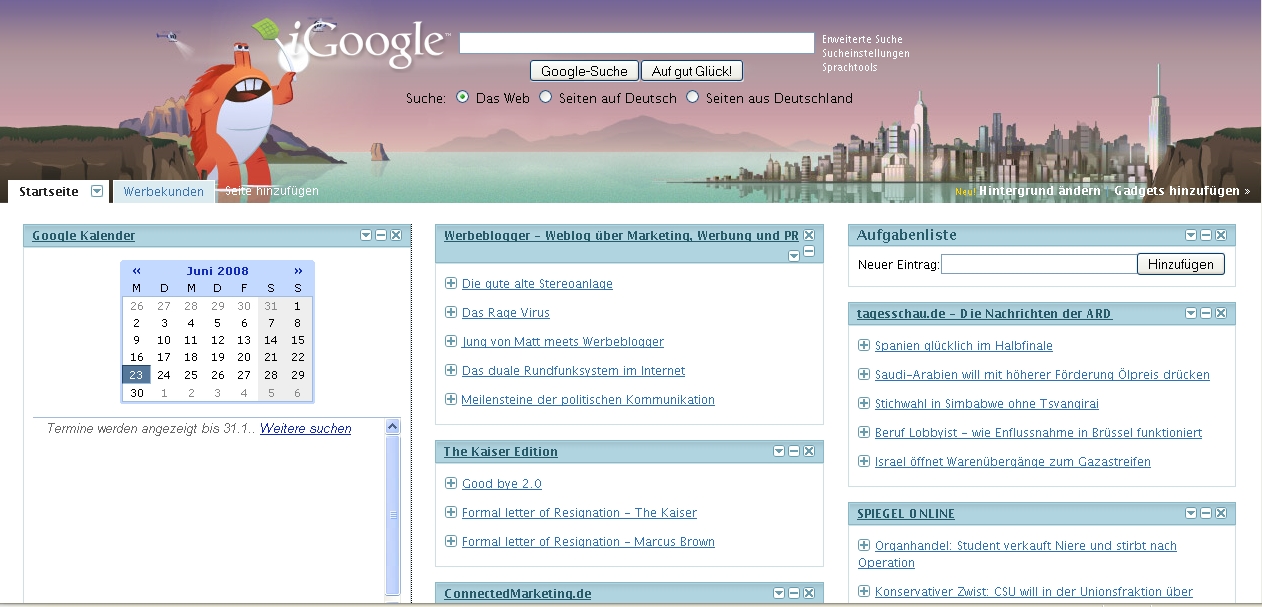1262x607 pixels.
Task: Open Google Kalender gadget menu arrow
Action: click(367, 235)
